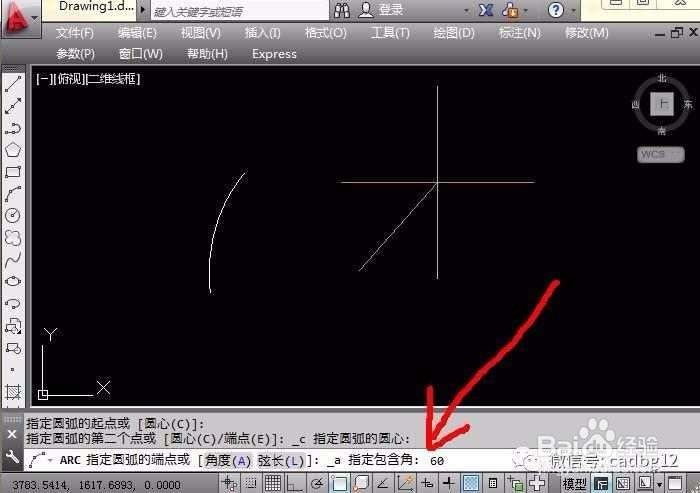
Task: Select the Point tool
Action: click(x=13, y=370)
